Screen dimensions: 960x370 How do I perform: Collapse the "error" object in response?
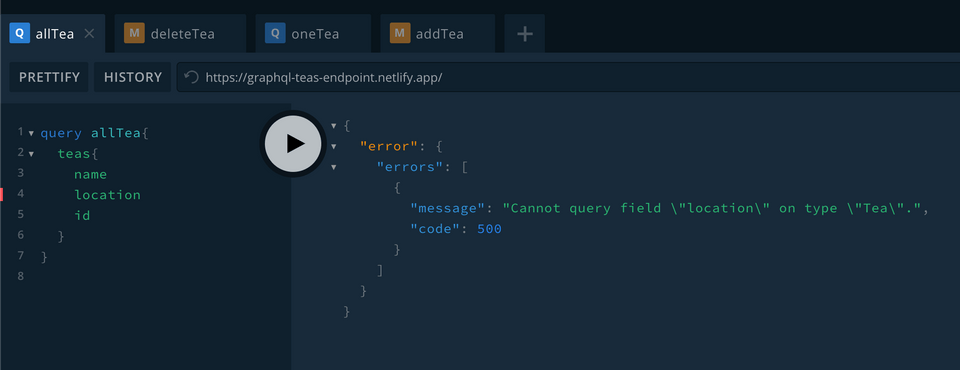tap(334, 146)
